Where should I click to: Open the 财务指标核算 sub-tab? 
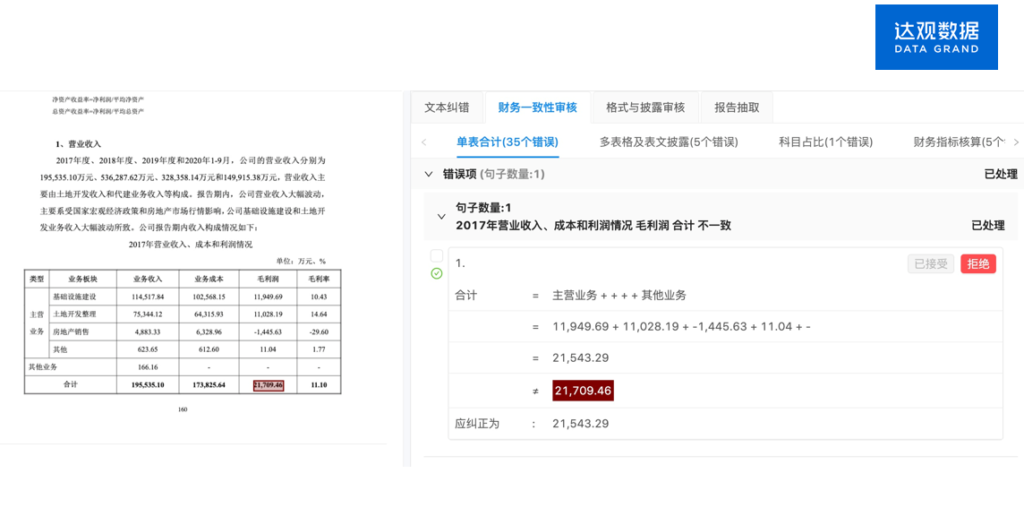pos(959,142)
